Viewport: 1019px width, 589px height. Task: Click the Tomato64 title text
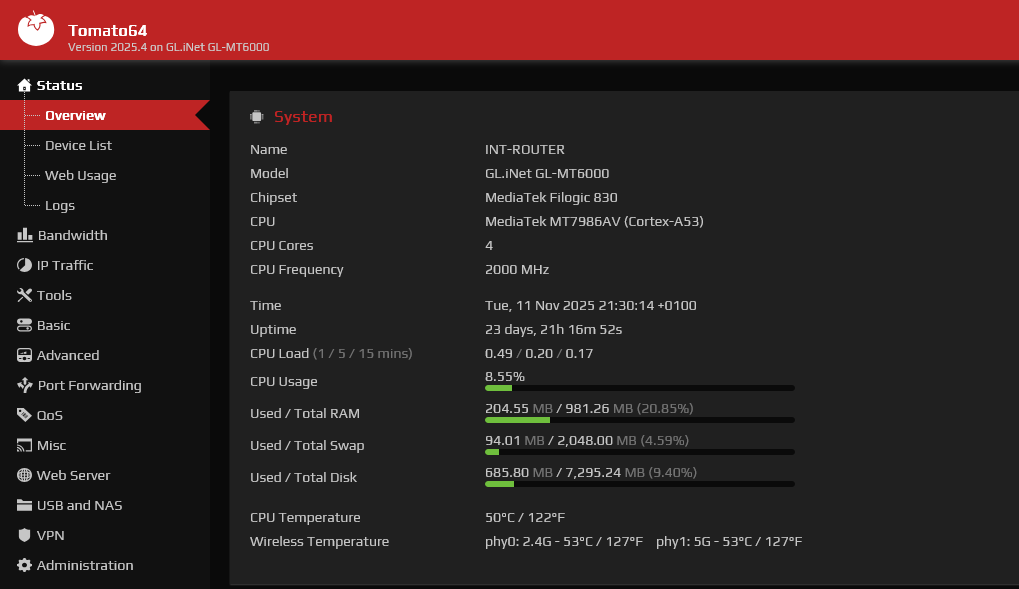(x=107, y=31)
